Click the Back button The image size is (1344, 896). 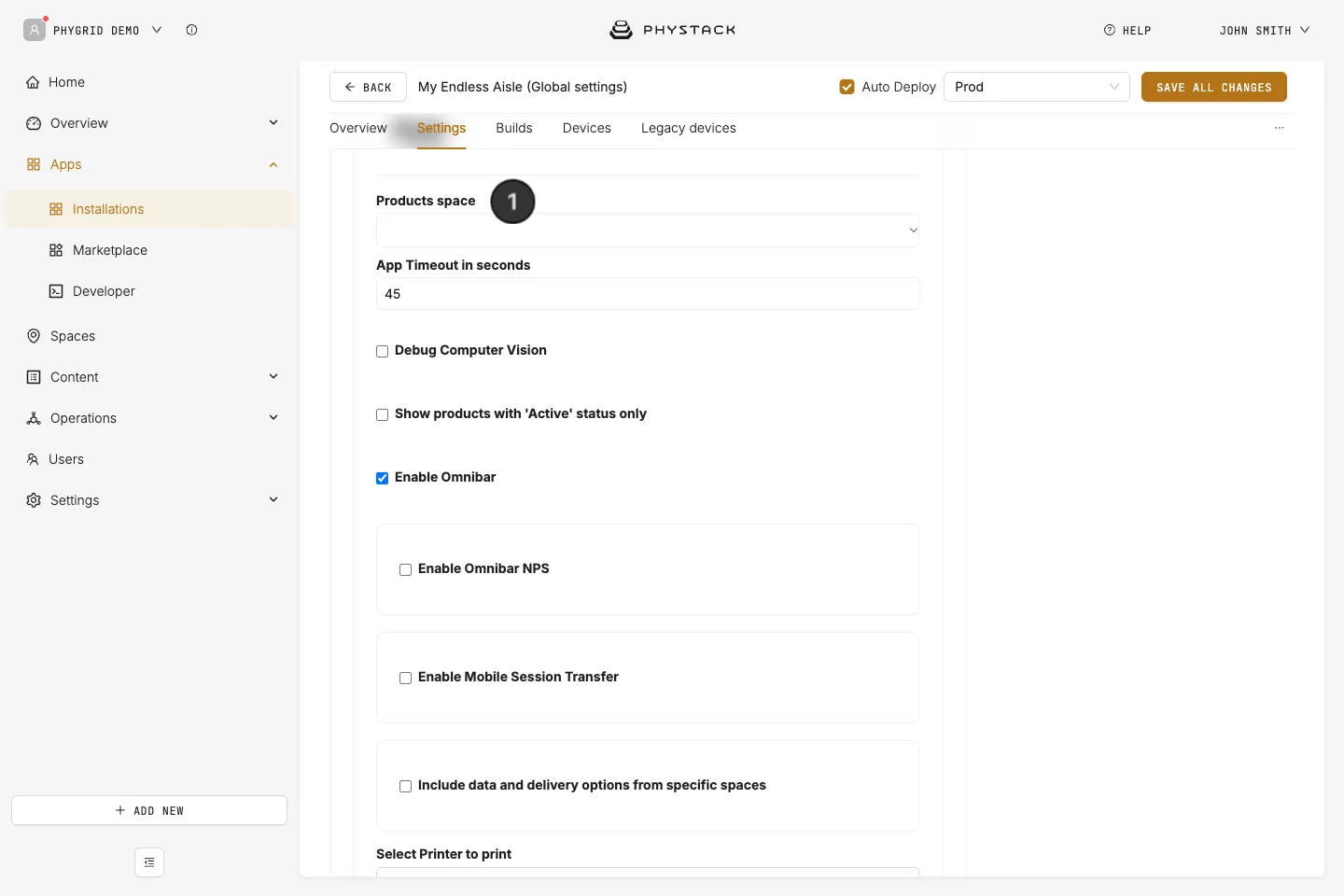tap(368, 87)
